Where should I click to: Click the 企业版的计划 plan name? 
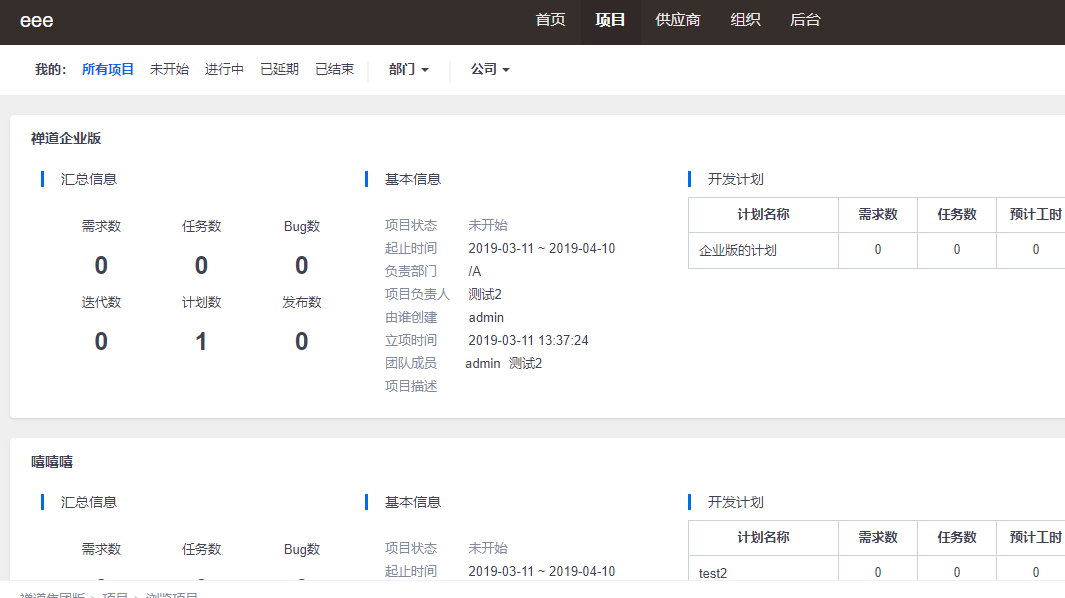[738, 250]
